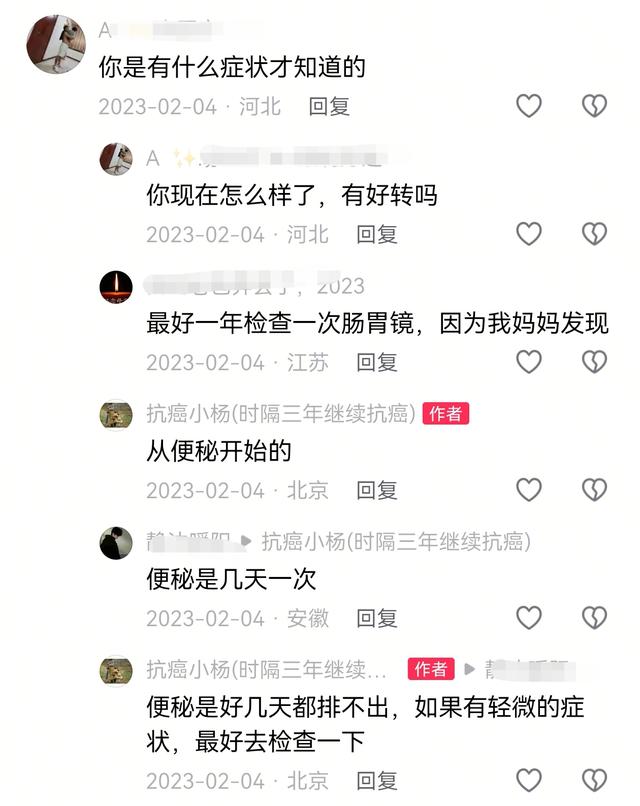Dislike the author's reply 从便秘开始的
This screenshot has width=640, height=806.
pos(594,490)
